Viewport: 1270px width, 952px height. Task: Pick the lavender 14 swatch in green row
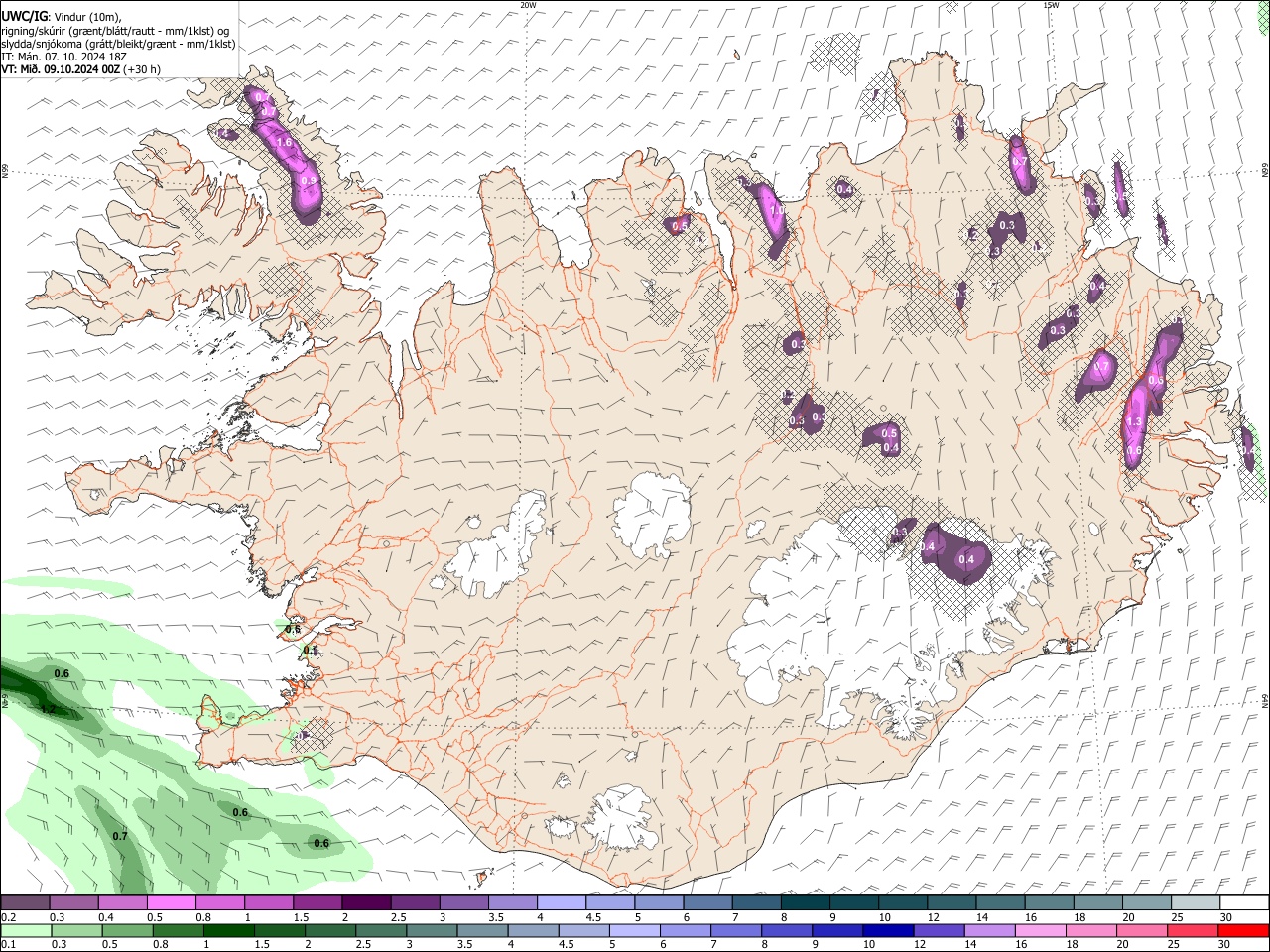[x=990, y=930]
